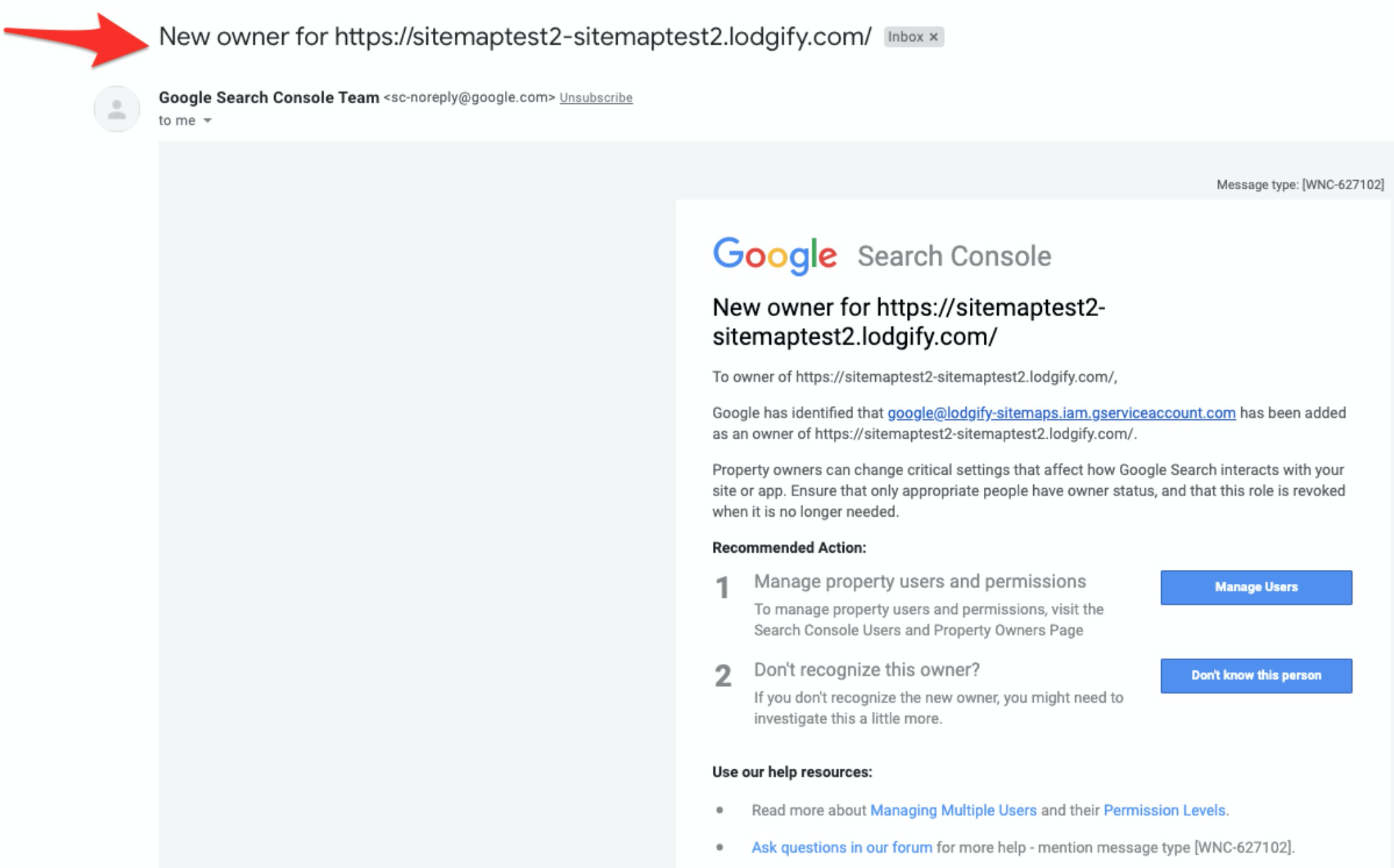Click the Message type WNC-627102 text
This screenshot has height=868, width=1394.
coord(1299,185)
